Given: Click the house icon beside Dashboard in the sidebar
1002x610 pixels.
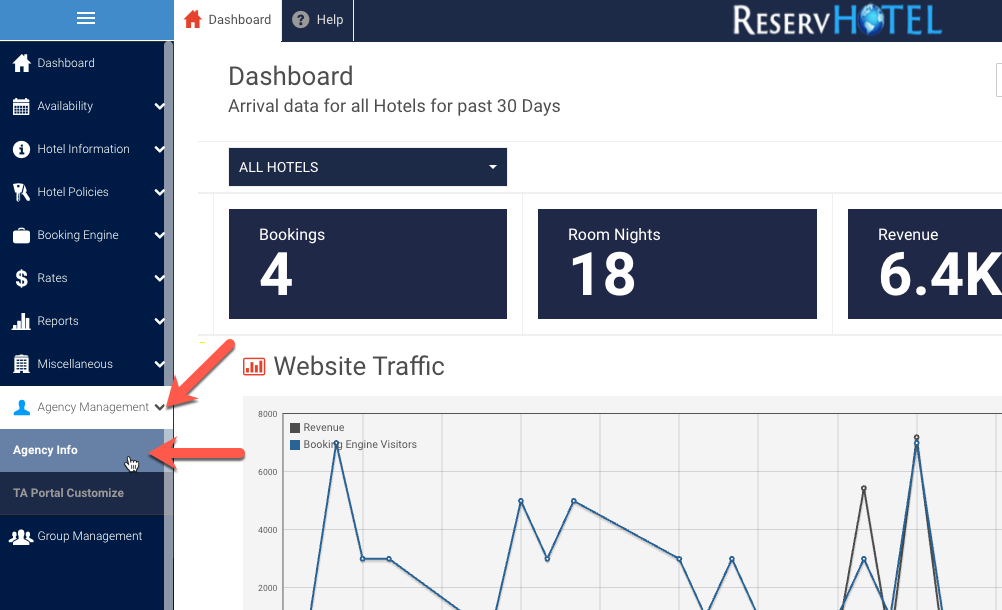Looking at the screenshot, I should (x=21, y=63).
